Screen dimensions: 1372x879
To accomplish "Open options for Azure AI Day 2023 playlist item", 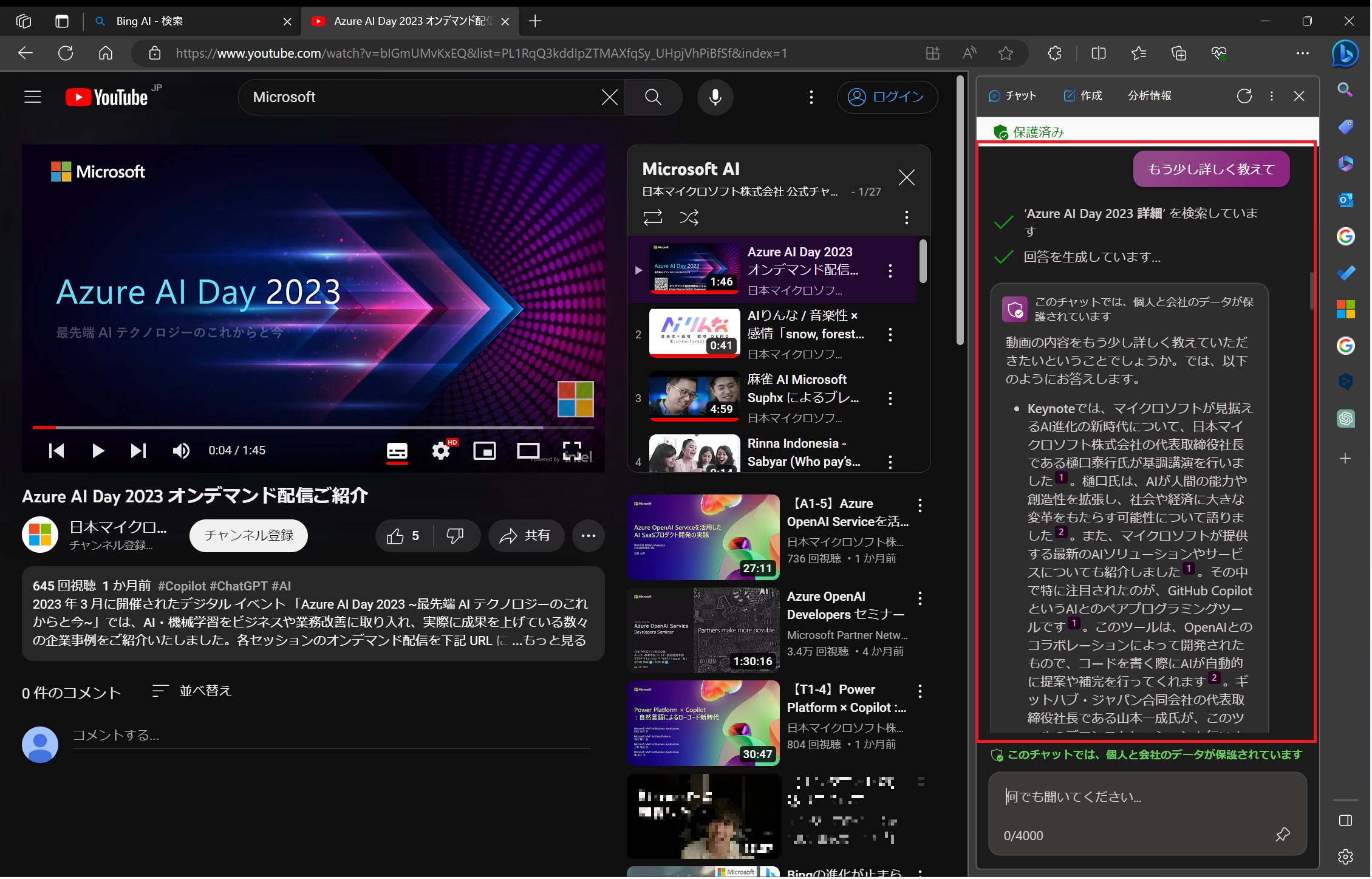I will tap(890, 271).
